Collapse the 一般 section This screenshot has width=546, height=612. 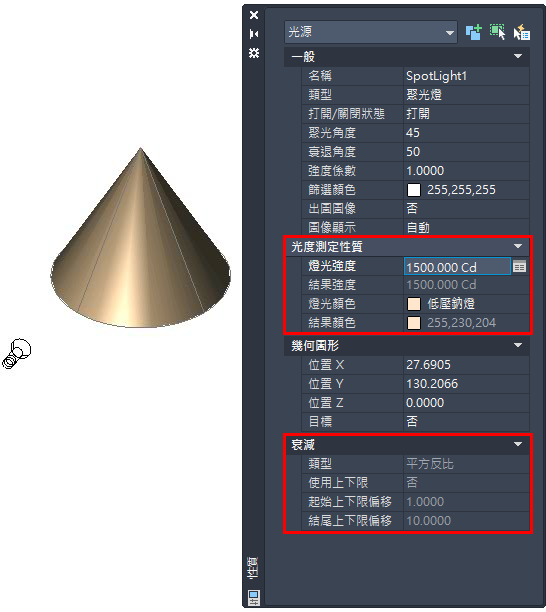point(518,56)
